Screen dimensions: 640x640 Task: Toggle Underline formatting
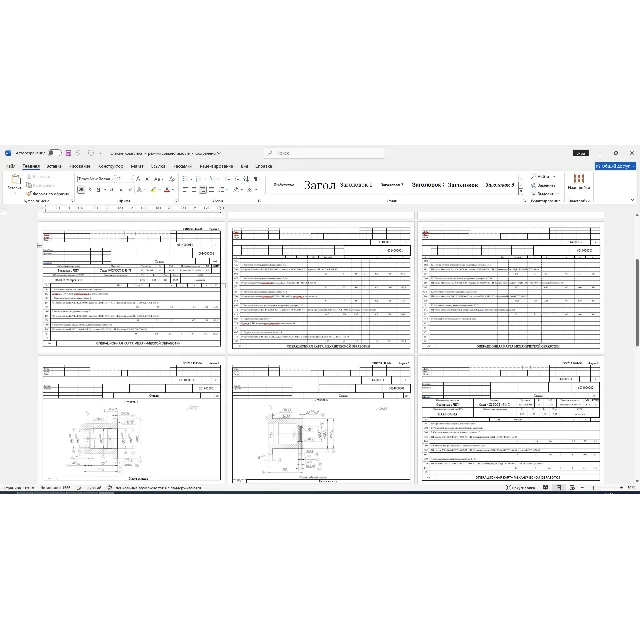(x=98, y=190)
